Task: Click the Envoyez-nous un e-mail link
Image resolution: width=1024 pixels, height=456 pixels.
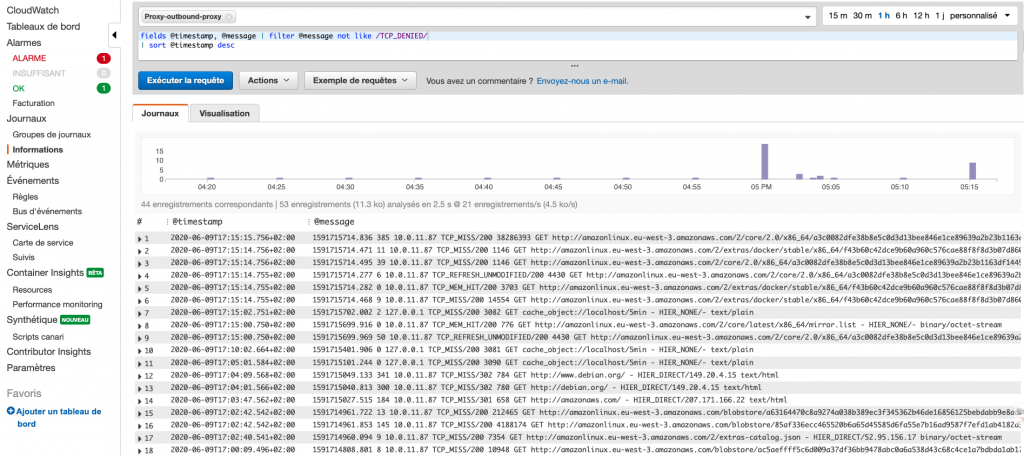Action: coord(582,80)
